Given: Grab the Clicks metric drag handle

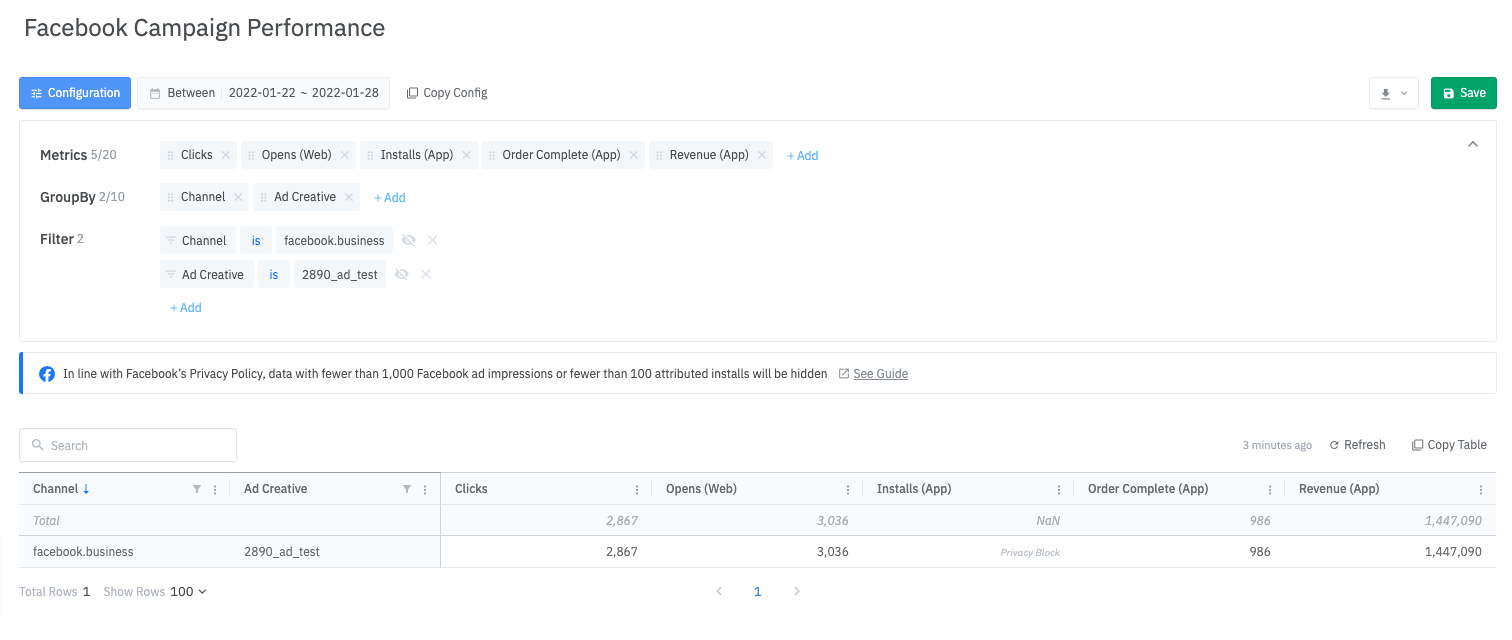Looking at the screenshot, I should coord(170,155).
